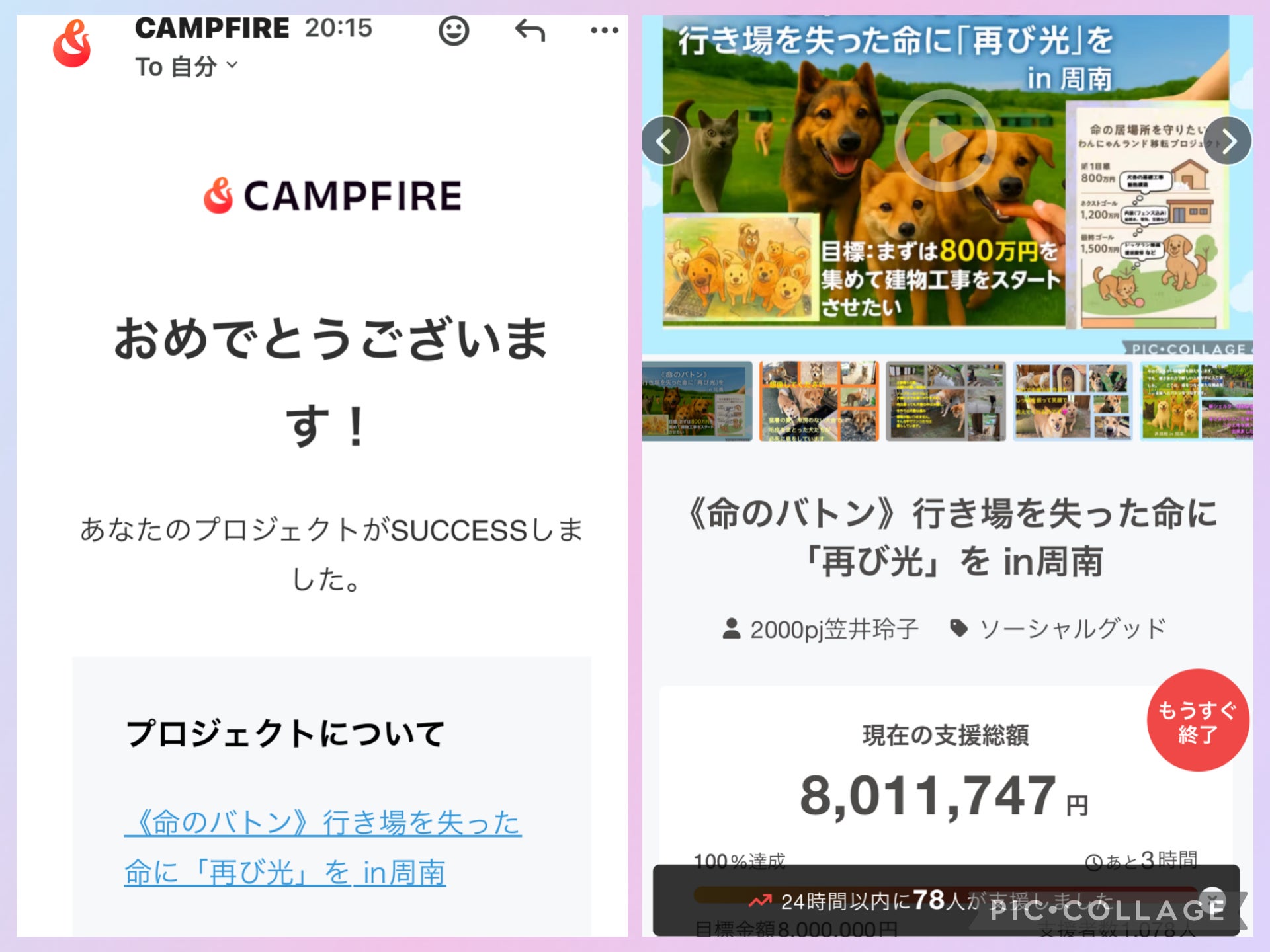
Task: Select the fifth carousel thumbnail with shiba dogs
Action: coord(1197,401)
